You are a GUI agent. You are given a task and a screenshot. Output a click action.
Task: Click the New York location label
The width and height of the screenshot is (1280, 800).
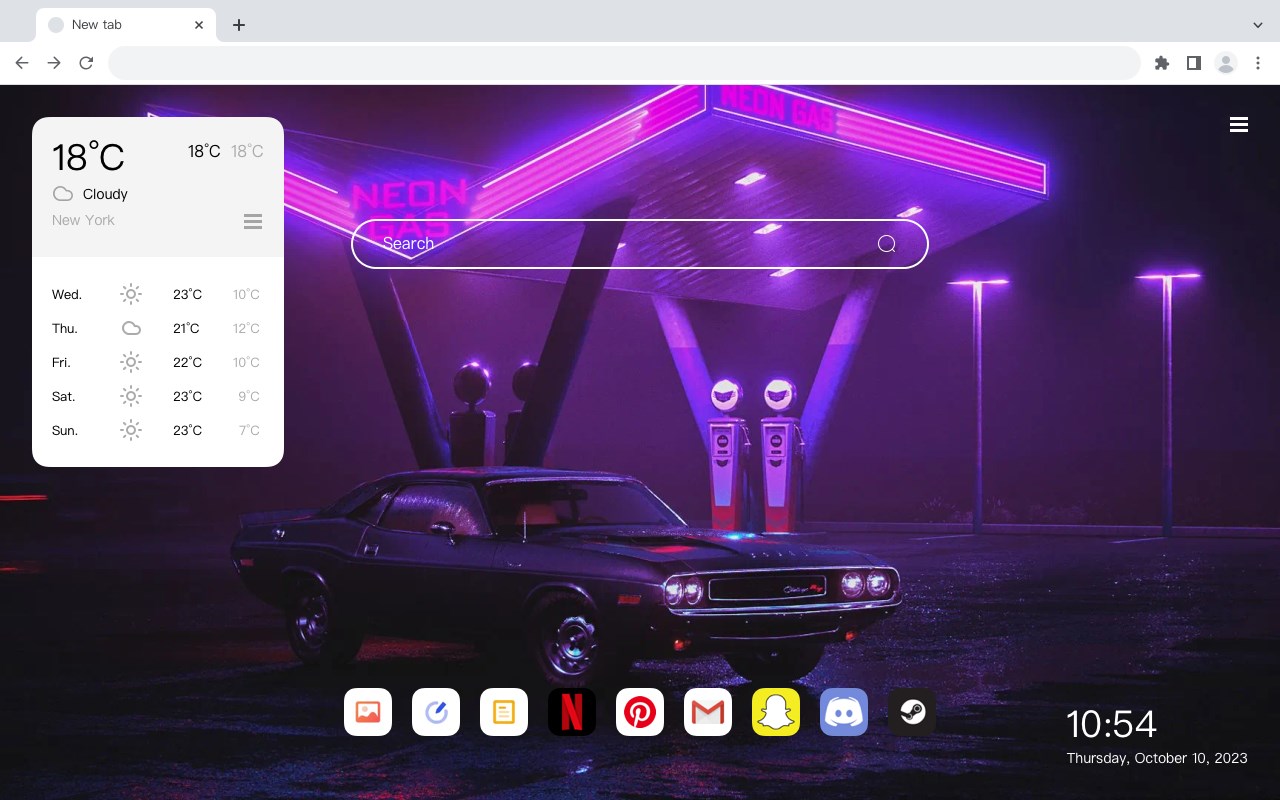(x=83, y=220)
